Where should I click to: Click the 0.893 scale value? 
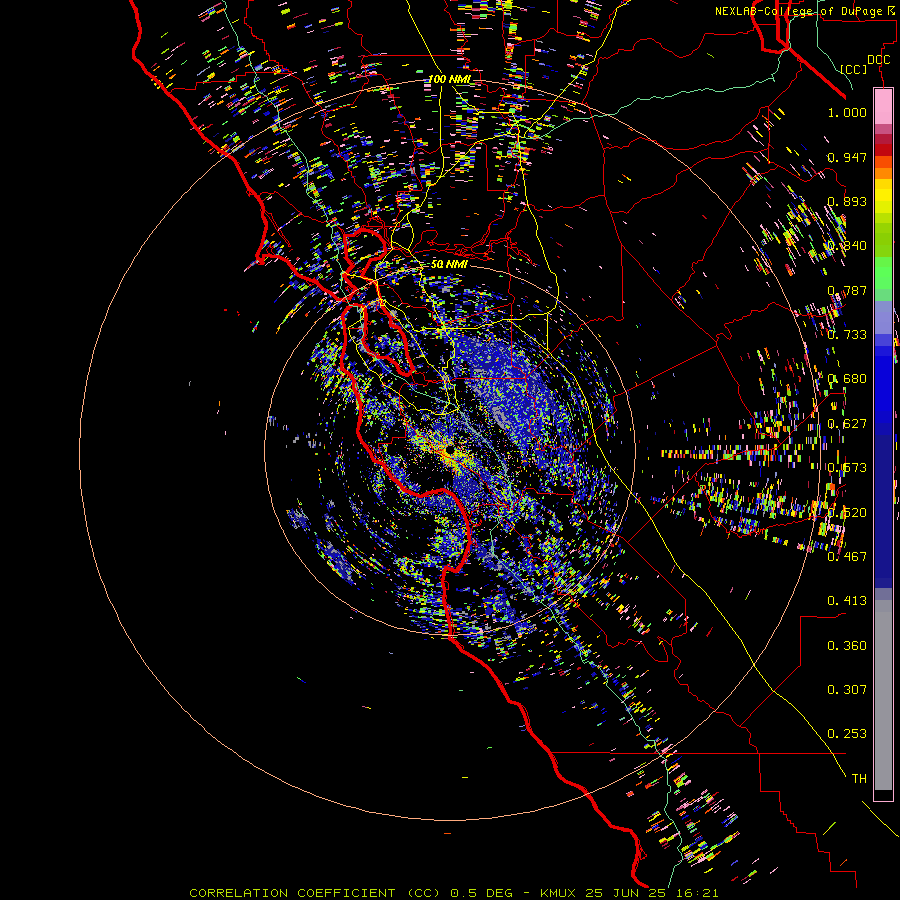pyautogui.click(x=847, y=201)
